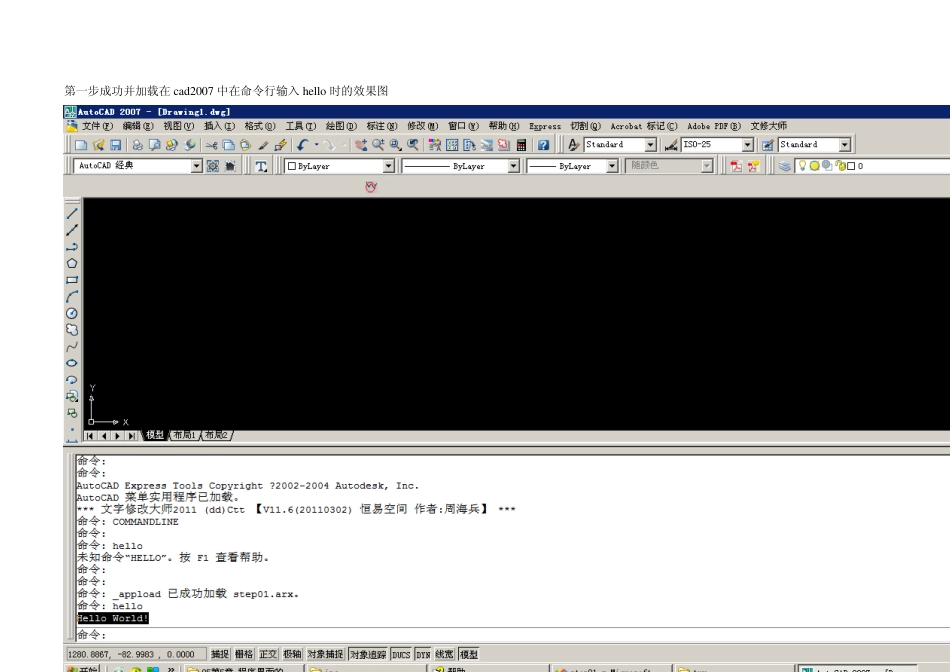Screen dimensions: 950x672
Task: Click the first red PDF icon
Action: click(736, 166)
